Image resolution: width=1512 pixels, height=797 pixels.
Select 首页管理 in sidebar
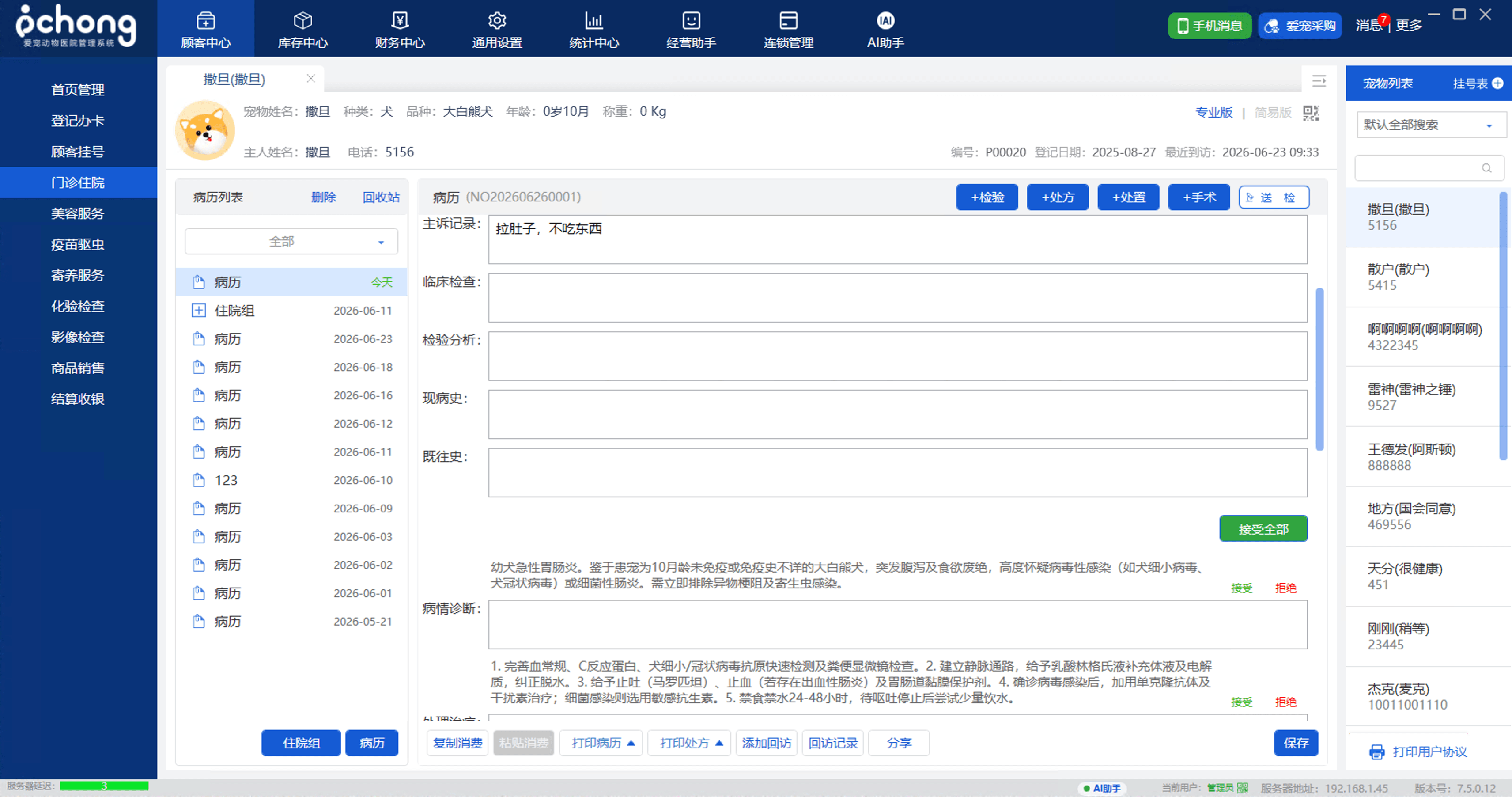pyautogui.click(x=78, y=90)
